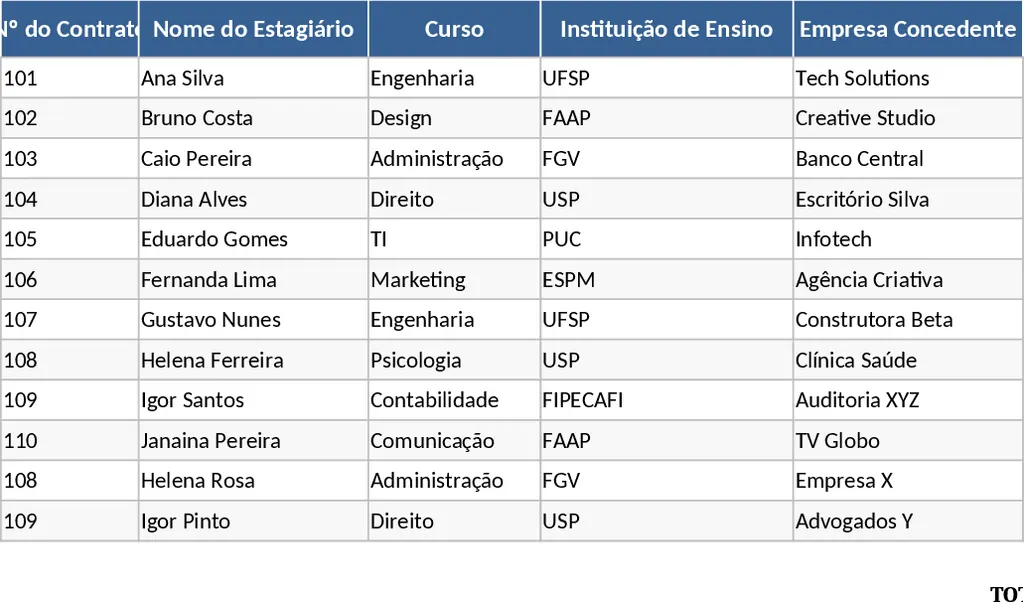Select contract number 105 cell

pos(69,239)
